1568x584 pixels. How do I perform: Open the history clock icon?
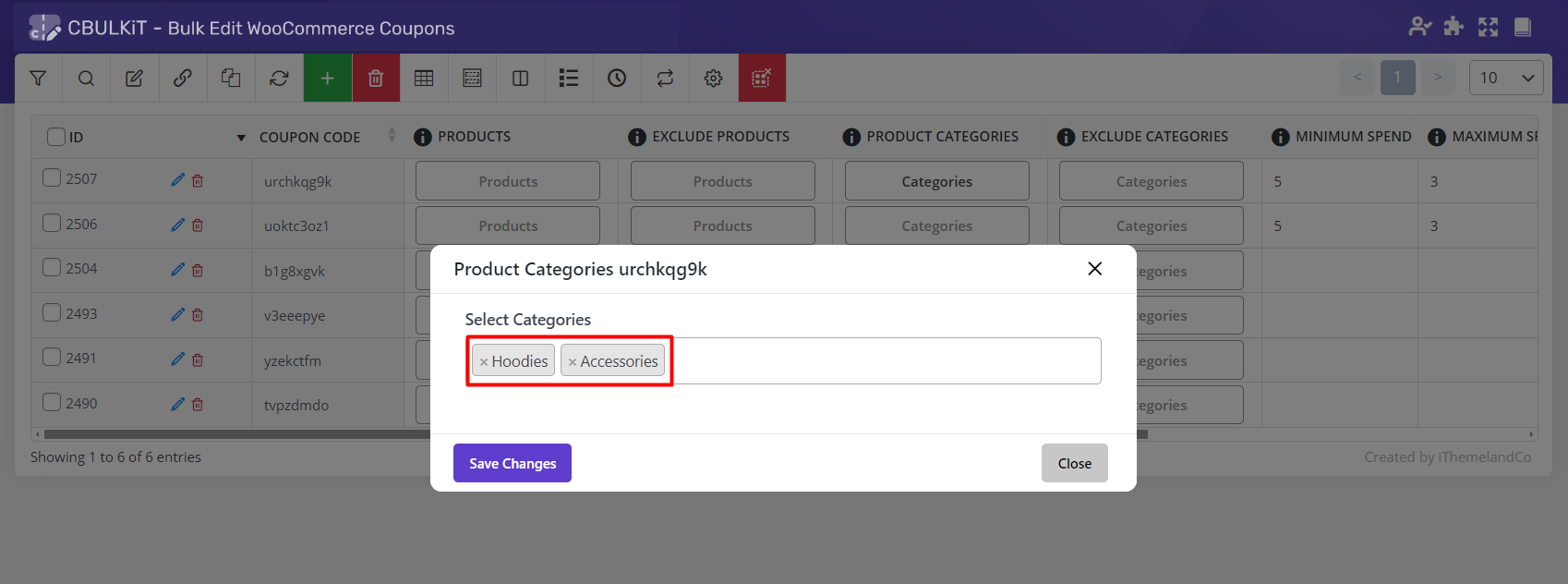(617, 79)
